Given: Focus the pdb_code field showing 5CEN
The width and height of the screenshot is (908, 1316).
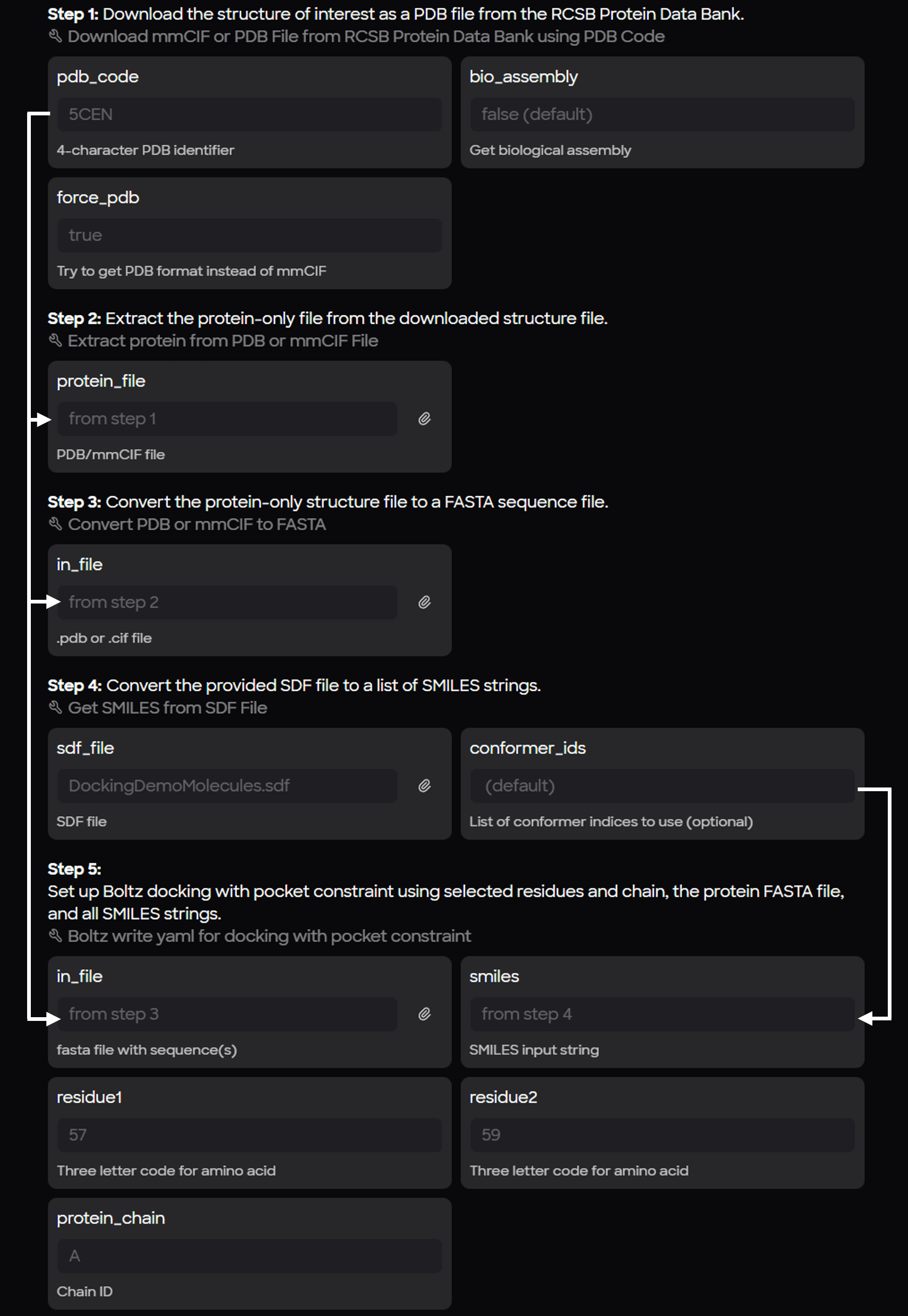Looking at the screenshot, I should click(x=249, y=114).
